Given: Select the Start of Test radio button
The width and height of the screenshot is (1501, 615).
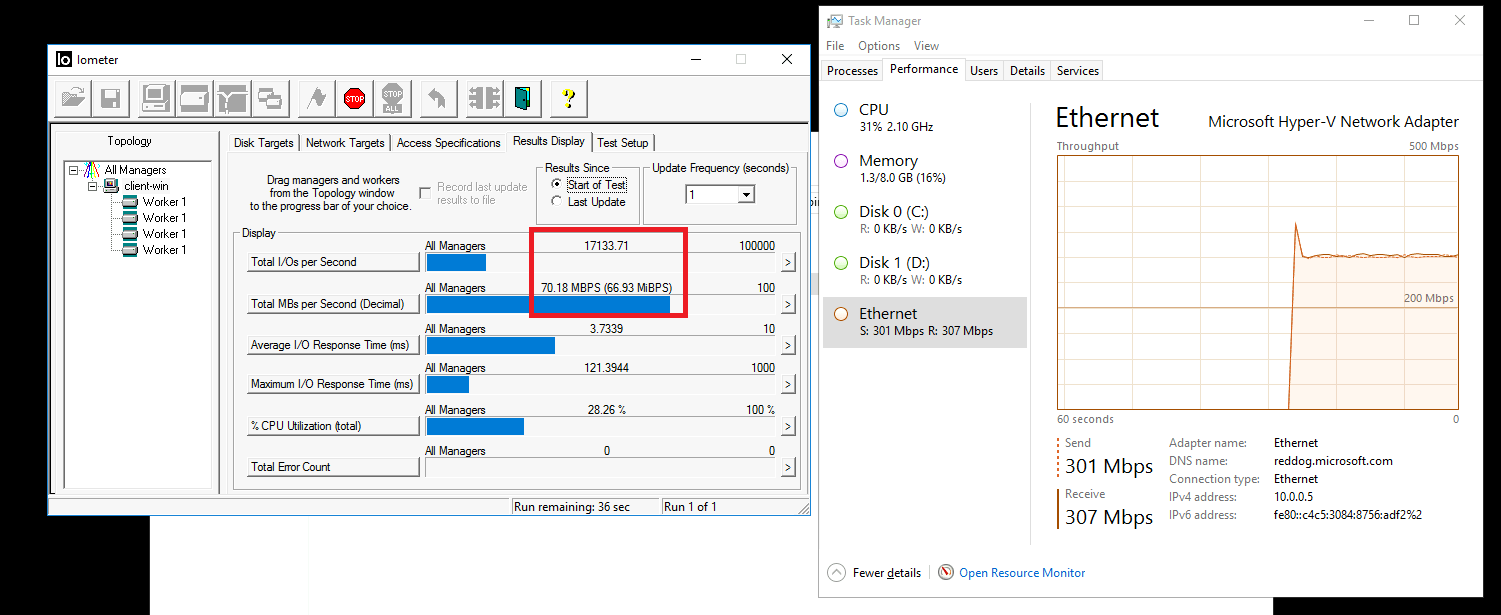Looking at the screenshot, I should pos(557,185).
